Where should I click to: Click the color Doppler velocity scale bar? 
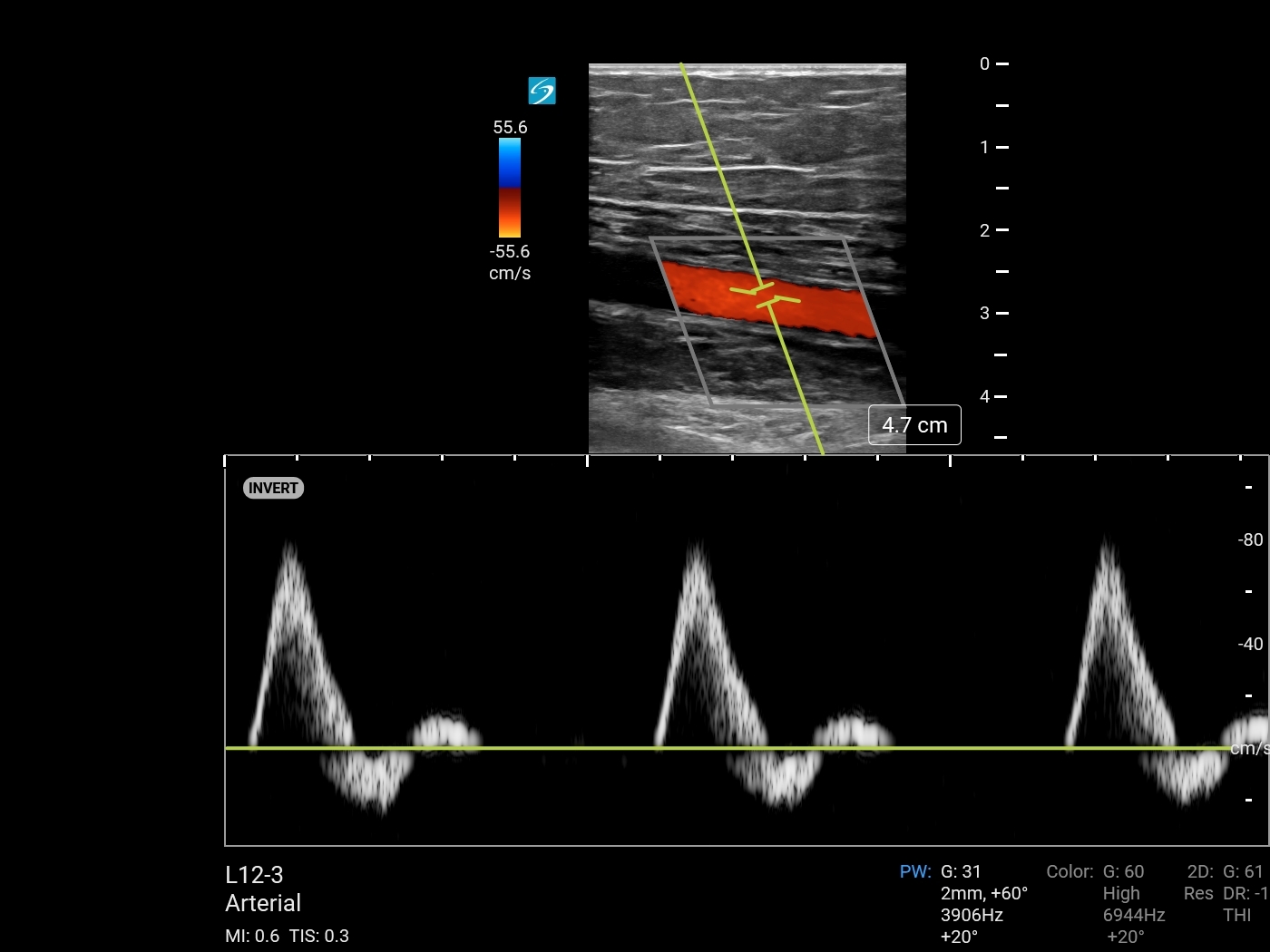click(510, 188)
